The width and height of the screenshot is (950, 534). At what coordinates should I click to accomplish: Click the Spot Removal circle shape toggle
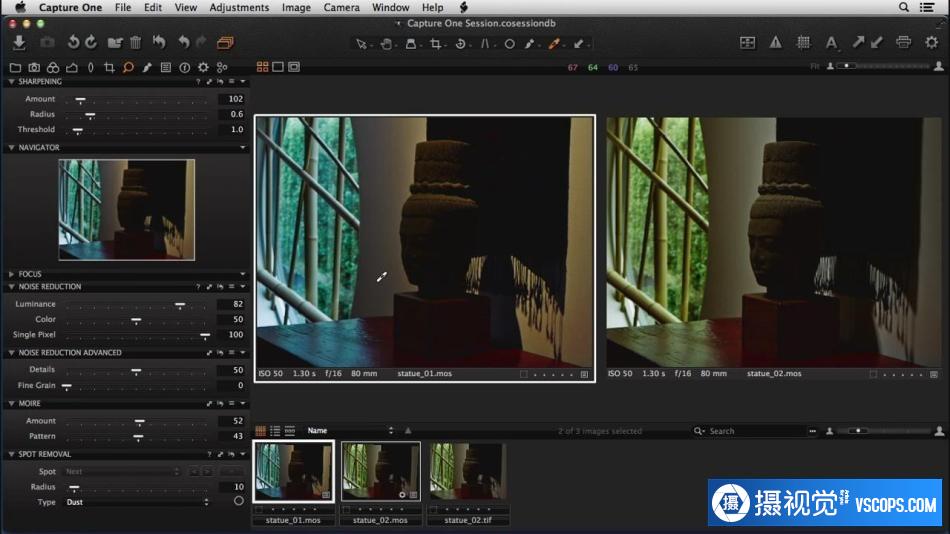tap(239, 501)
